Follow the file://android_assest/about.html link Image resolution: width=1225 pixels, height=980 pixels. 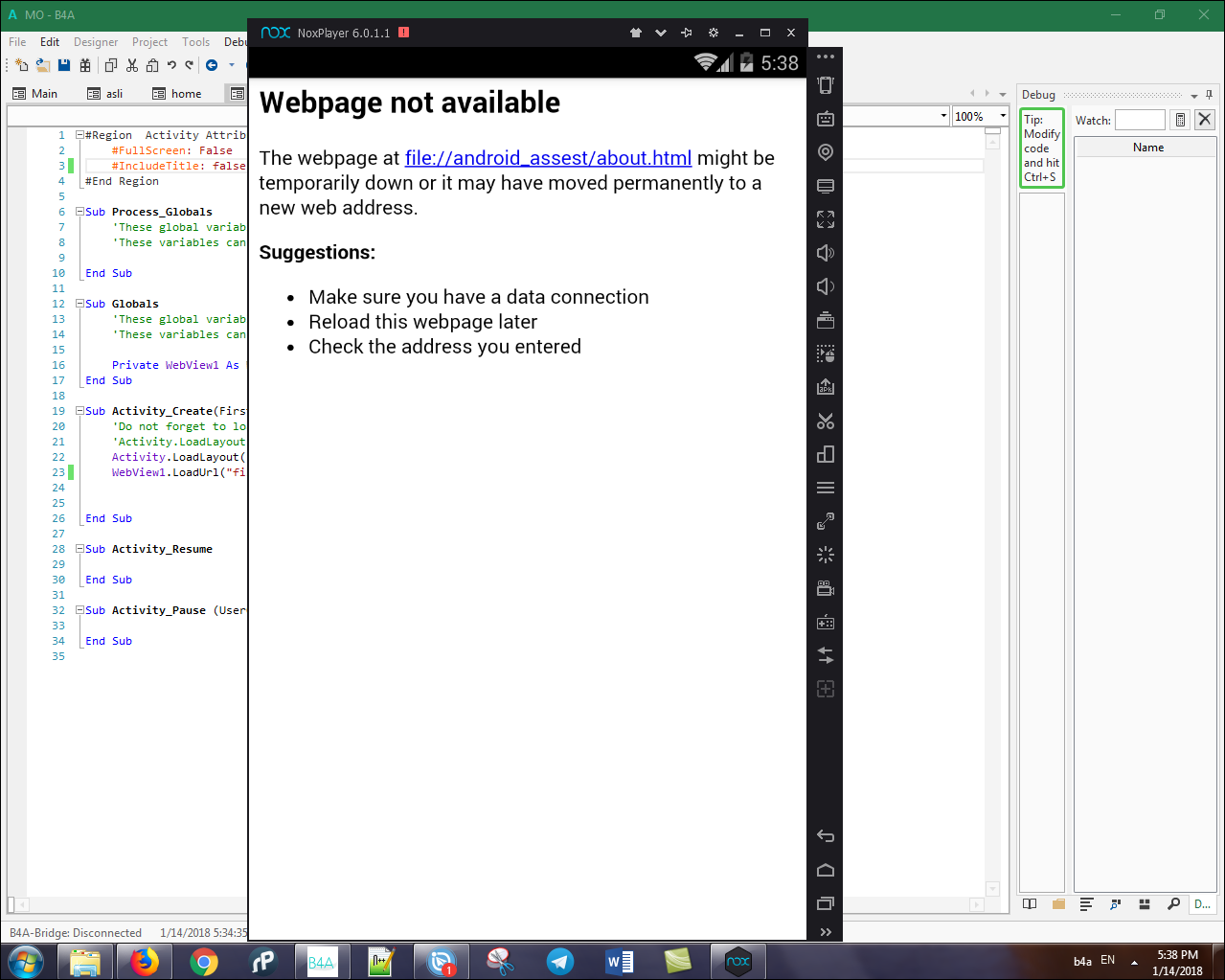548,158
